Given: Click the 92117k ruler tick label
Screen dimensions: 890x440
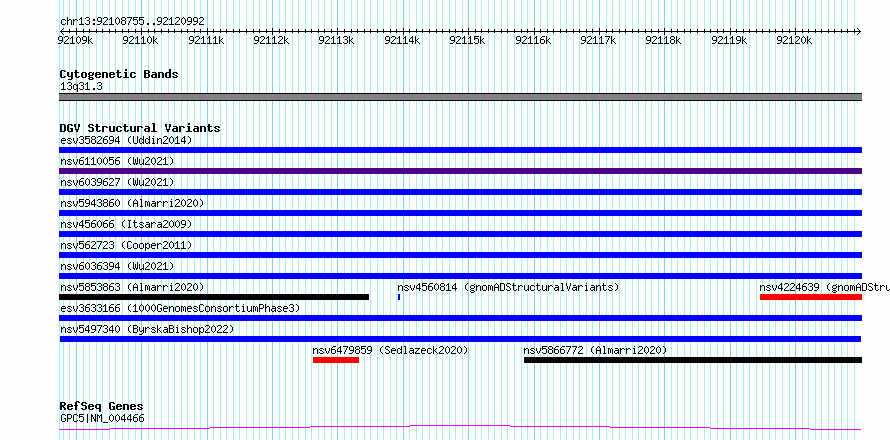Looking at the screenshot, I should (x=598, y=40).
